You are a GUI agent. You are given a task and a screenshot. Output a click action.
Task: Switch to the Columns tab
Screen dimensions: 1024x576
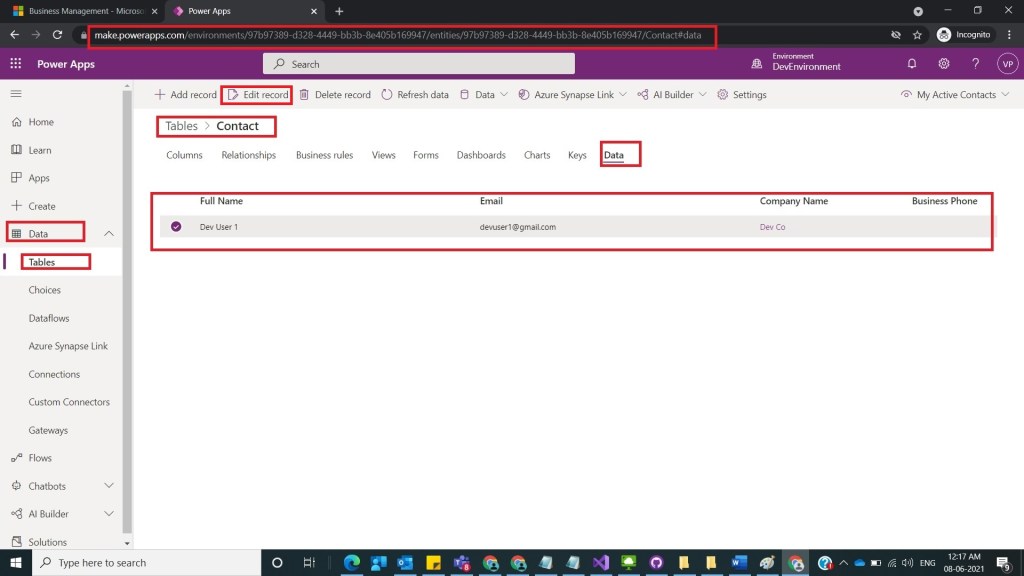184,155
